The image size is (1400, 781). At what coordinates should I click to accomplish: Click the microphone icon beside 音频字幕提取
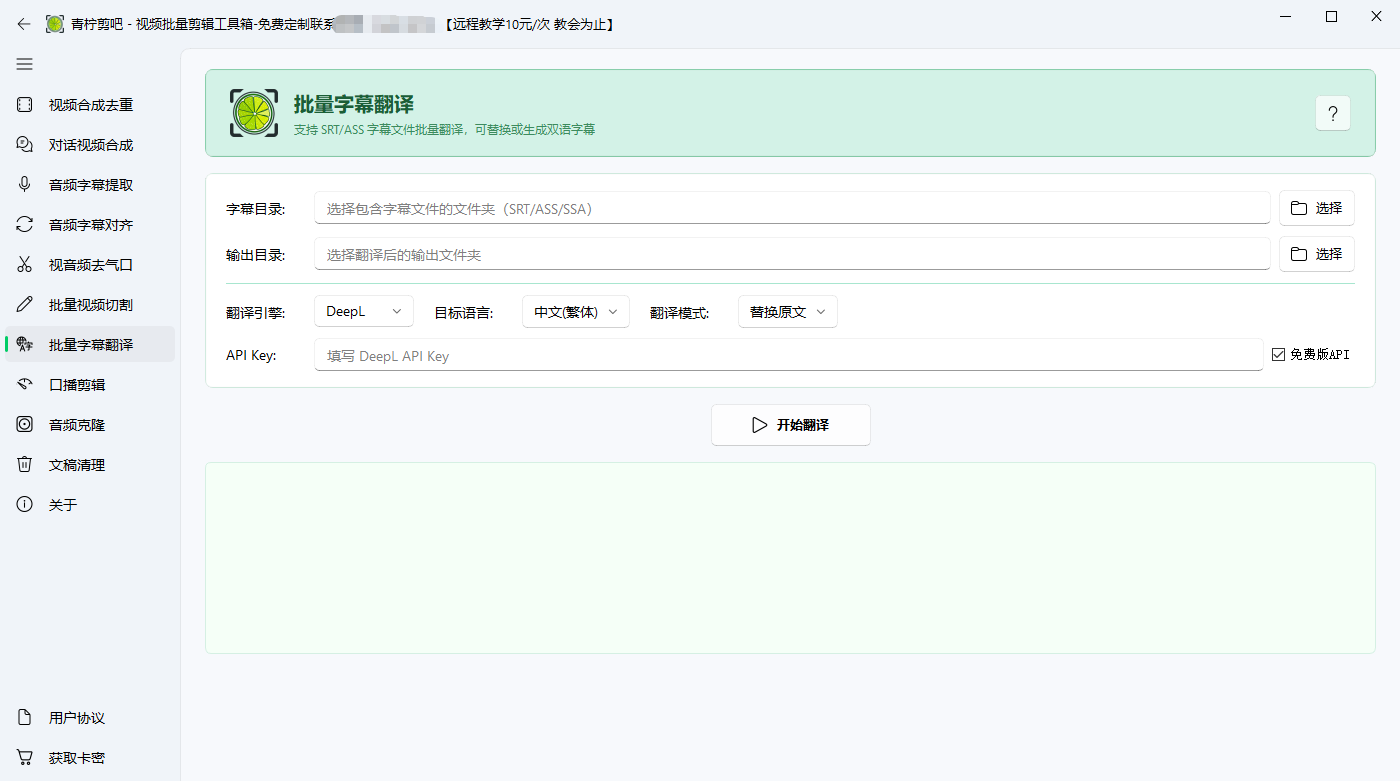coord(25,184)
